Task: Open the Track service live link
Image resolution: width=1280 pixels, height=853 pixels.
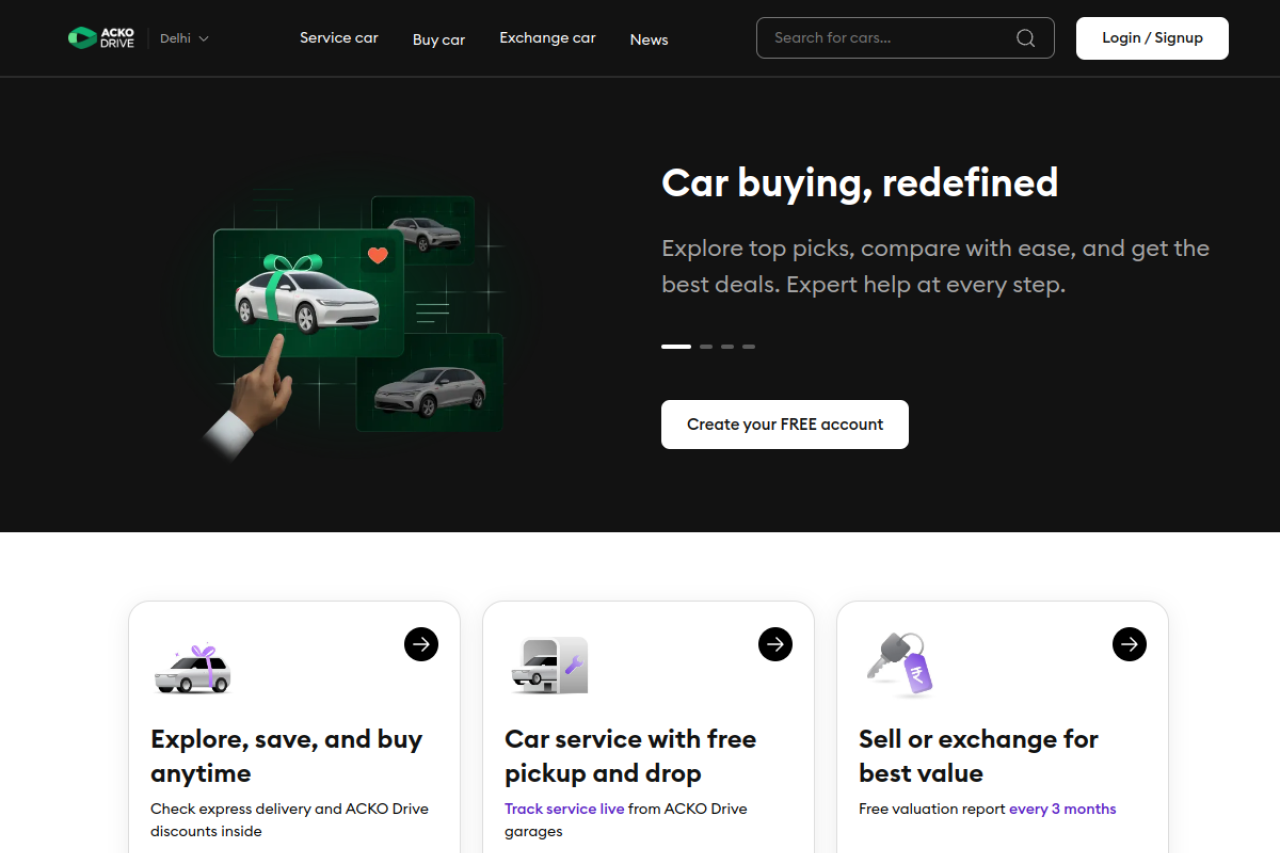Action: pyautogui.click(x=564, y=808)
